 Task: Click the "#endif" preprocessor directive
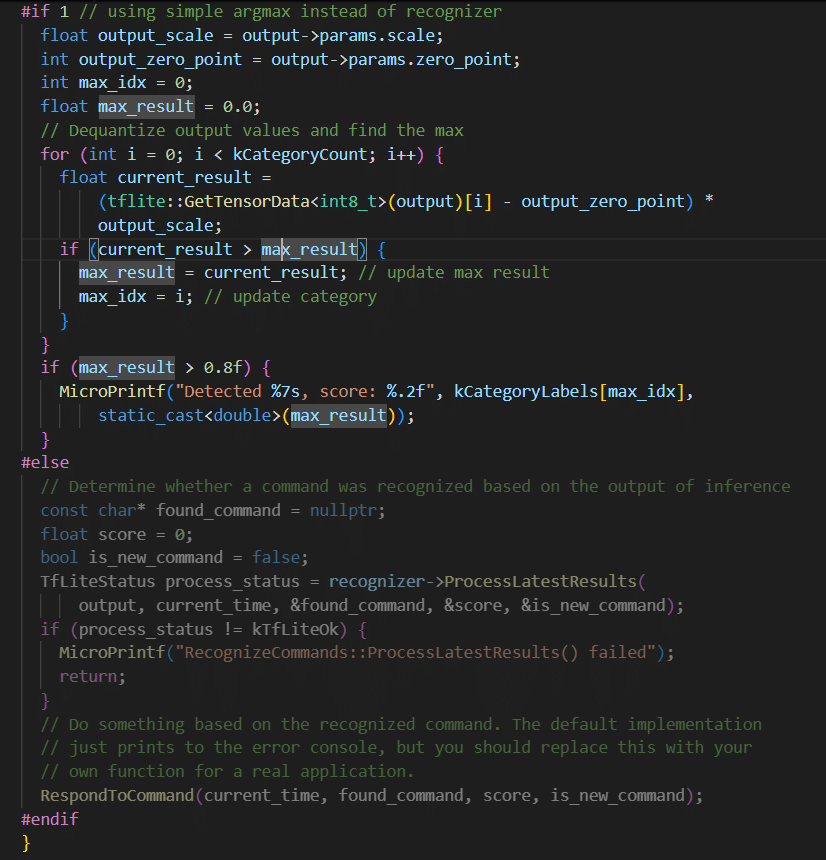tap(49, 819)
